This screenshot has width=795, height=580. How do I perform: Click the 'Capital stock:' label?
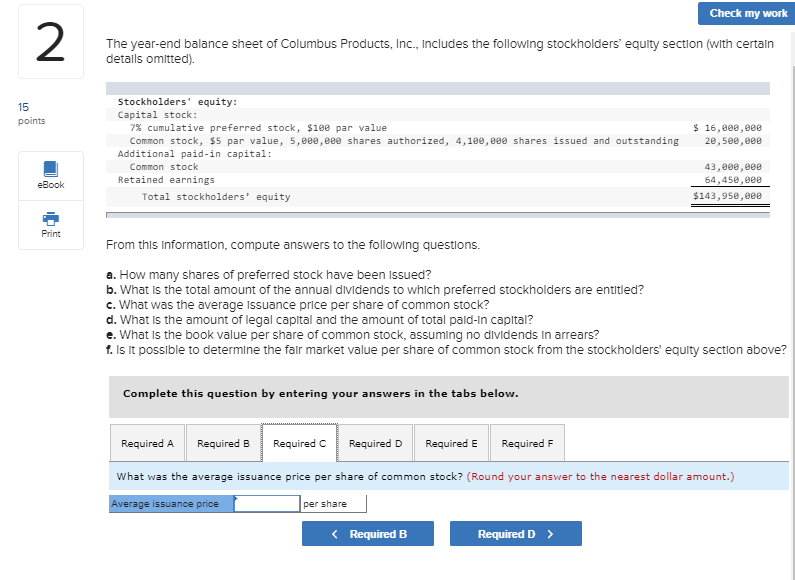(158, 115)
